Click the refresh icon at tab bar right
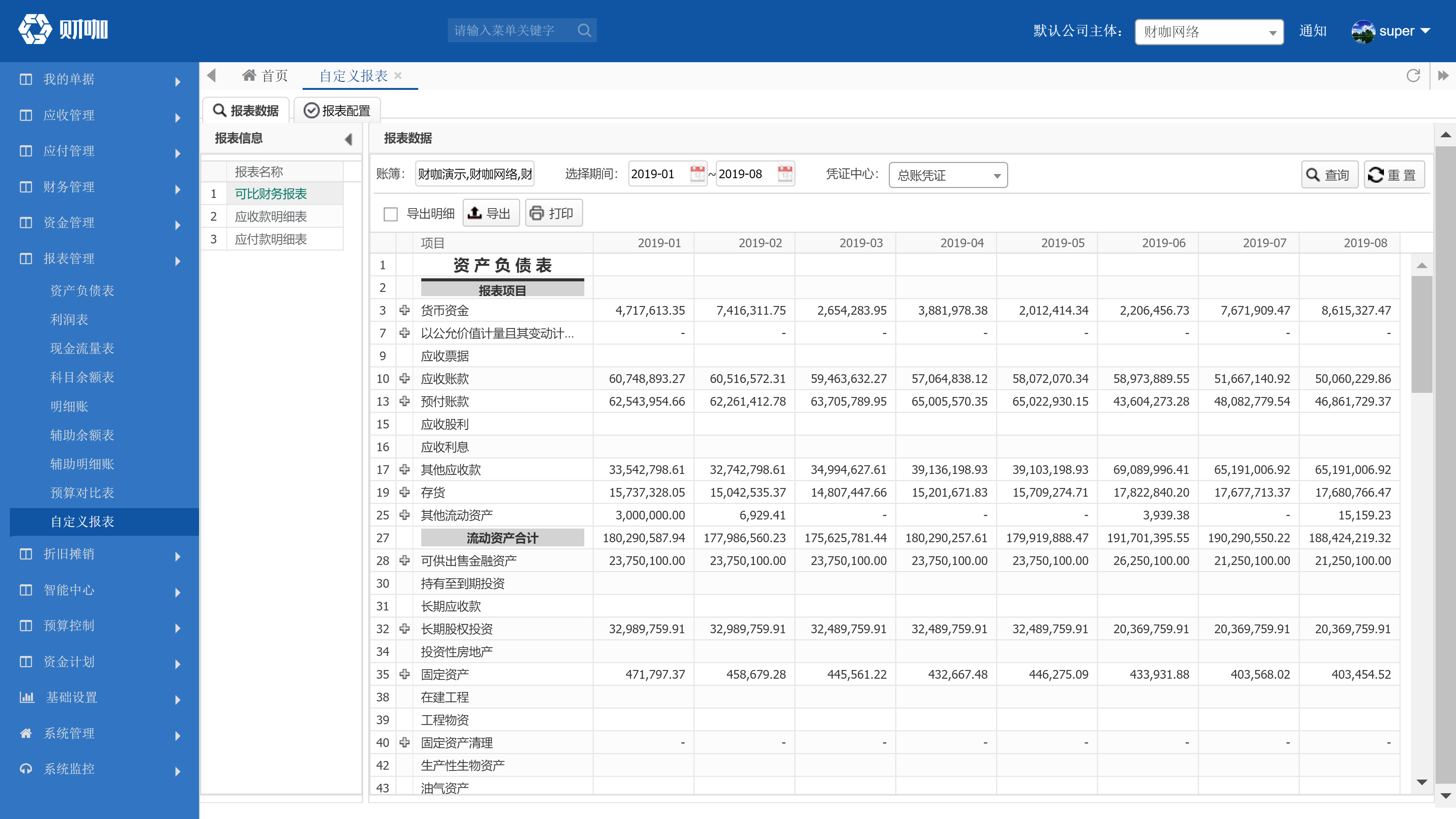1456x819 pixels. pyautogui.click(x=1413, y=75)
